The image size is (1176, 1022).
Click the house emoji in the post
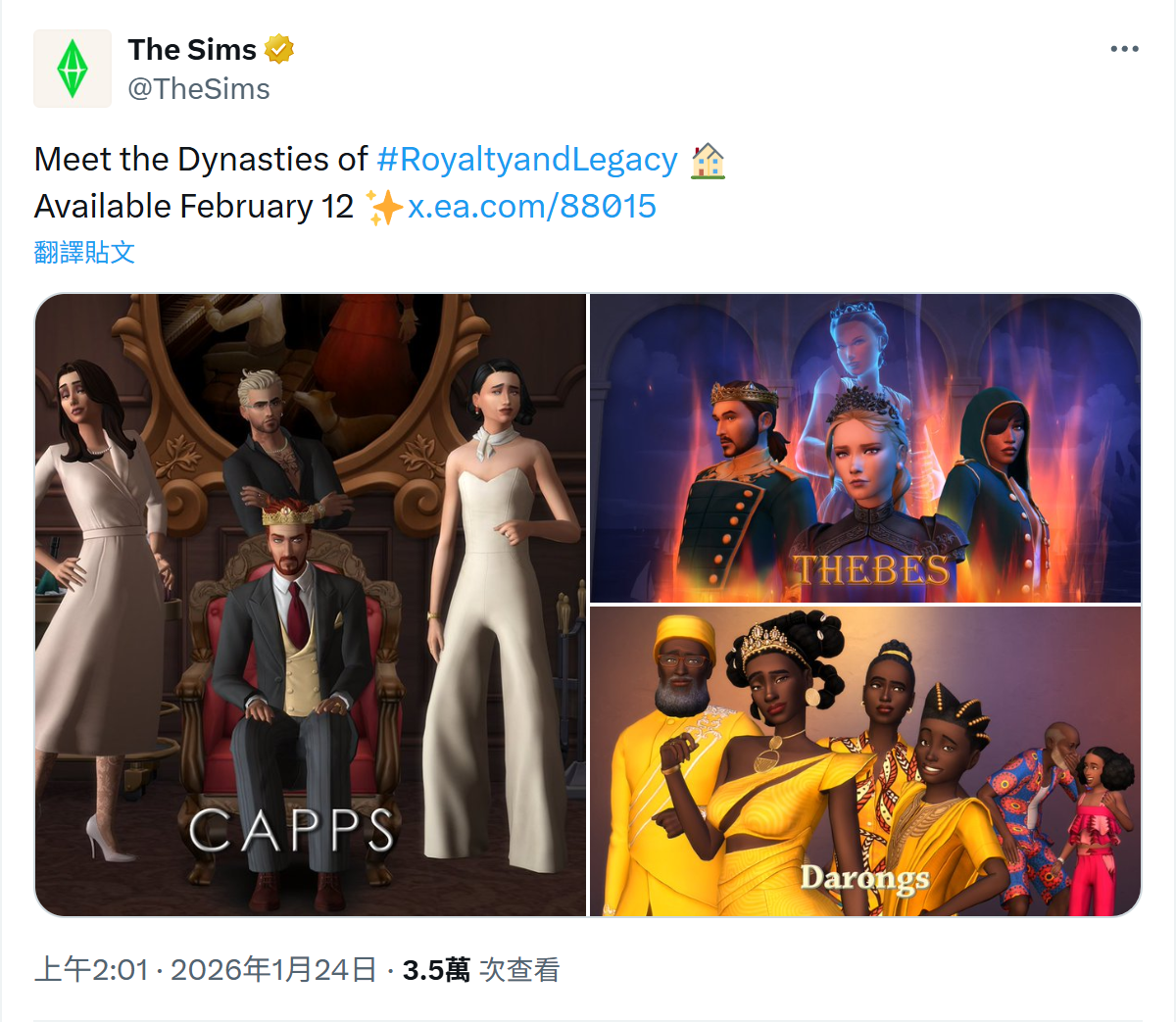pyautogui.click(x=708, y=160)
